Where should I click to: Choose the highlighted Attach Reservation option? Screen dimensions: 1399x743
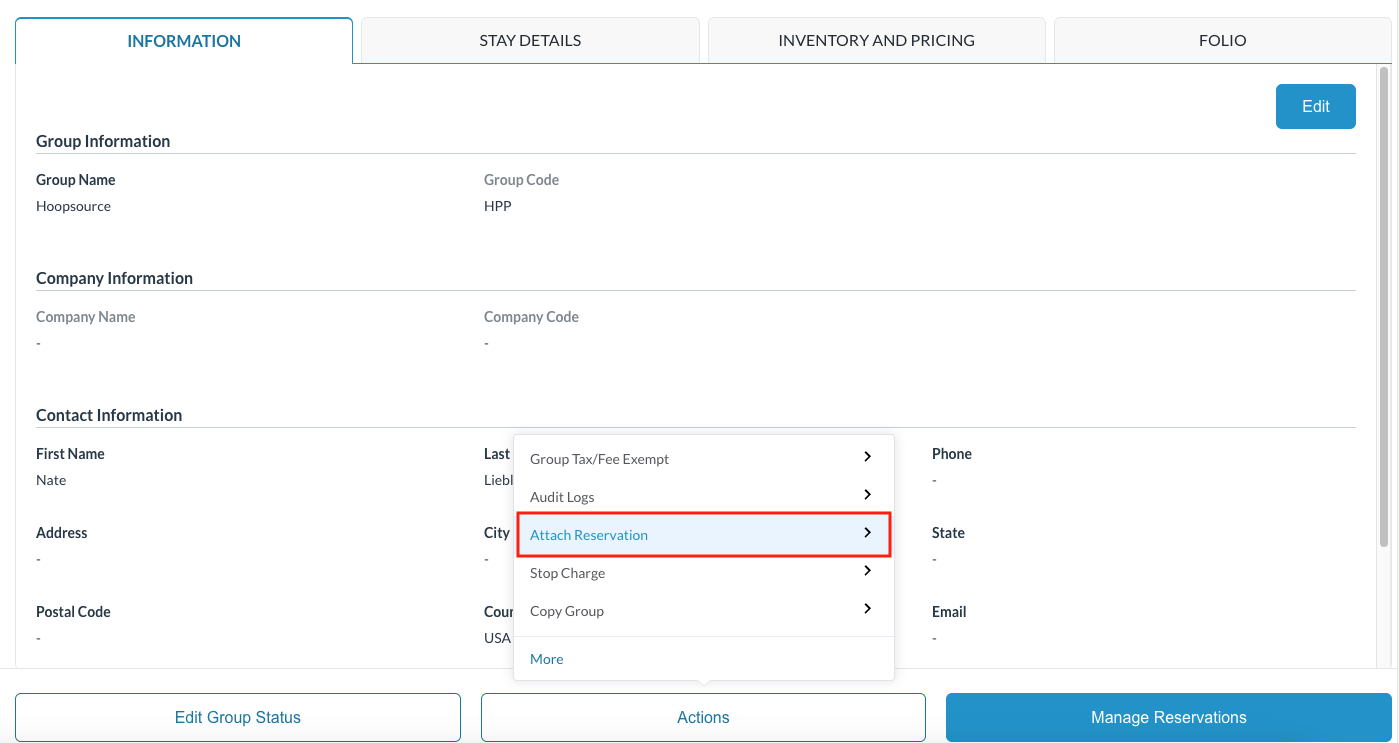[589, 535]
